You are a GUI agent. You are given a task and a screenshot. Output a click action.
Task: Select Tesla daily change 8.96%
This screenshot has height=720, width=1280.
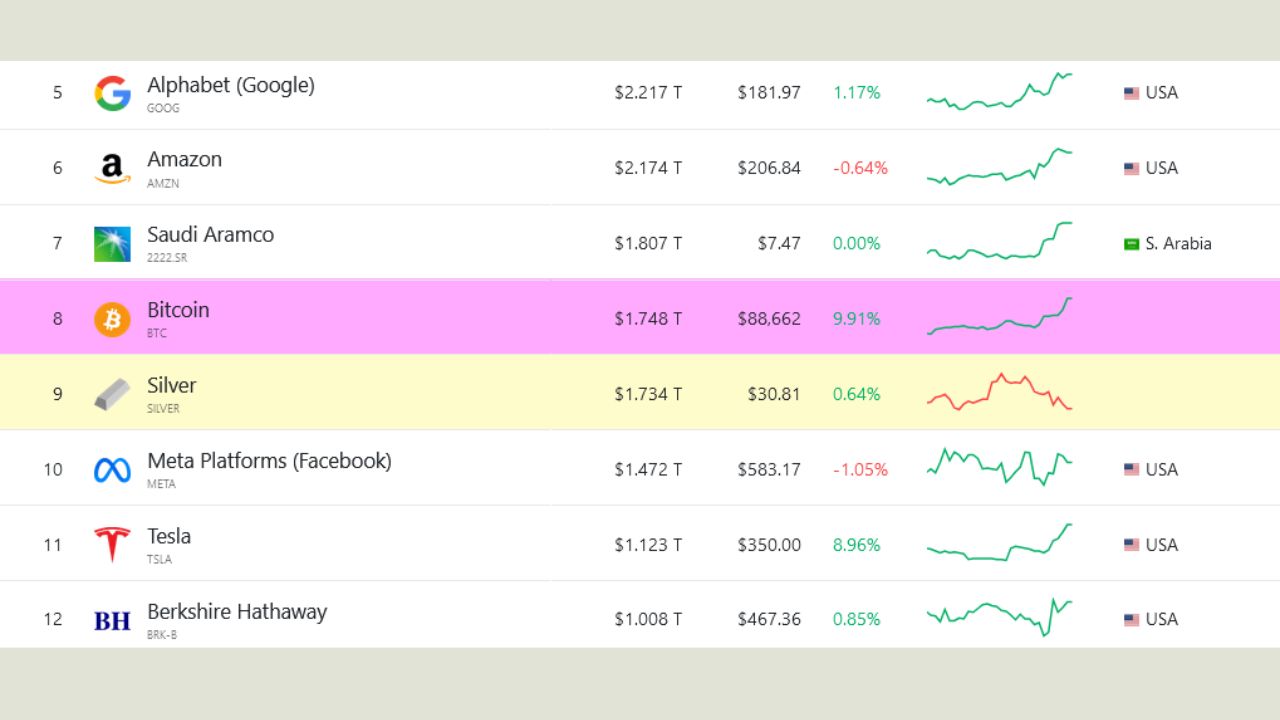point(857,545)
